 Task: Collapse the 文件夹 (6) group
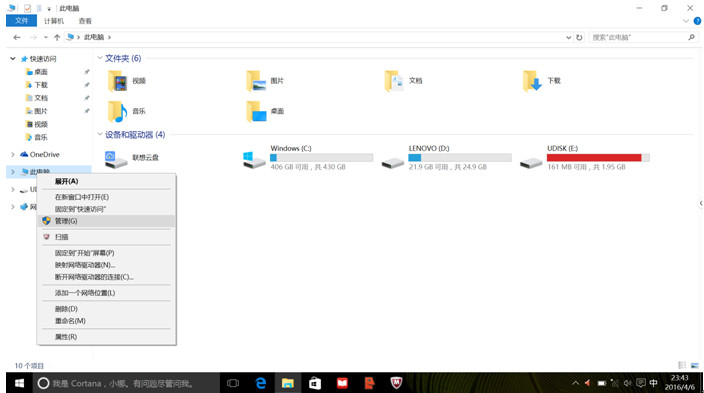coord(100,58)
